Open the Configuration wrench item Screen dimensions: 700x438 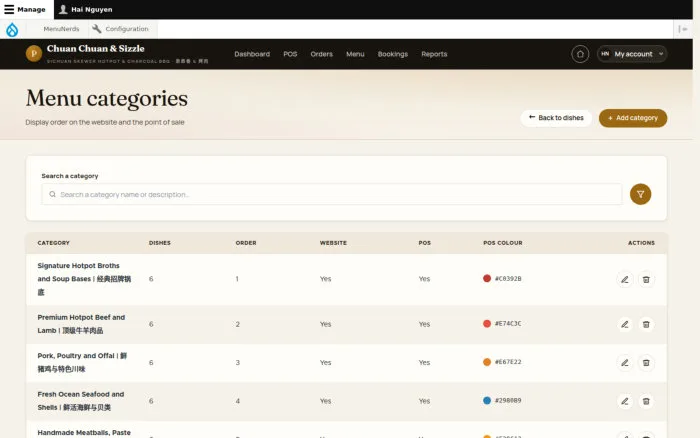(120, 29)
